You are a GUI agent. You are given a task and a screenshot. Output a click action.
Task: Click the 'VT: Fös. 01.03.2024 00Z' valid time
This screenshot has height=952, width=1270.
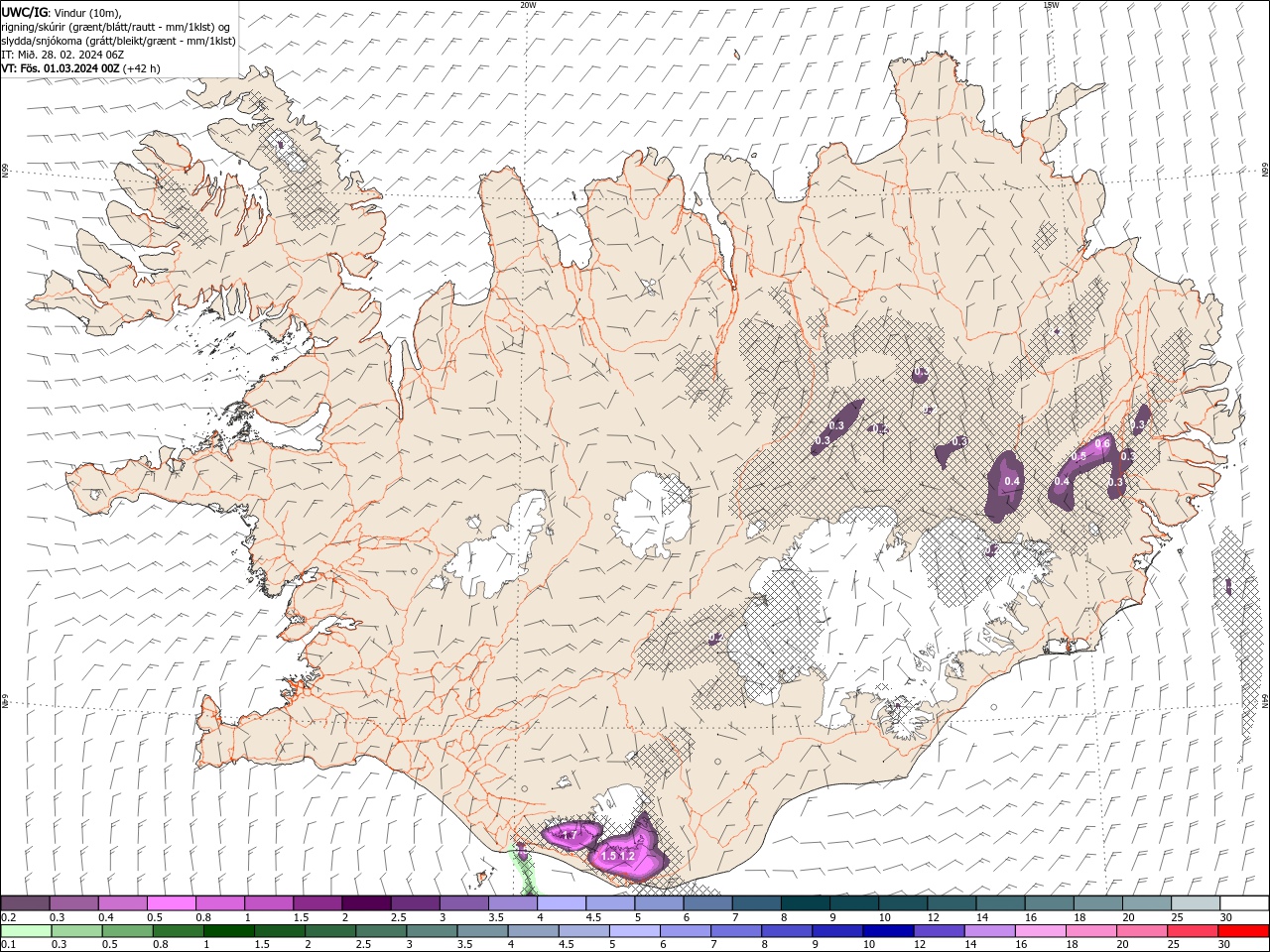(x=62, y=68)
